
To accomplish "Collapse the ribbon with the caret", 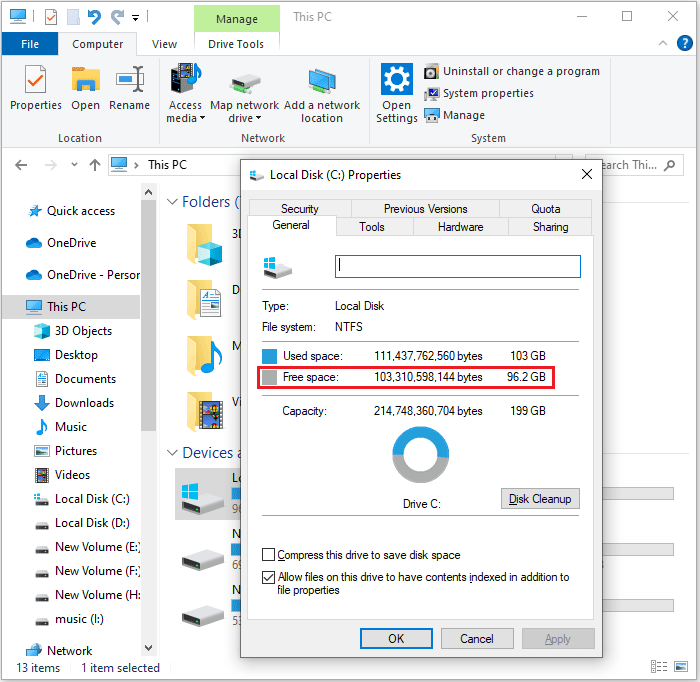I will [x=663, y=43].
